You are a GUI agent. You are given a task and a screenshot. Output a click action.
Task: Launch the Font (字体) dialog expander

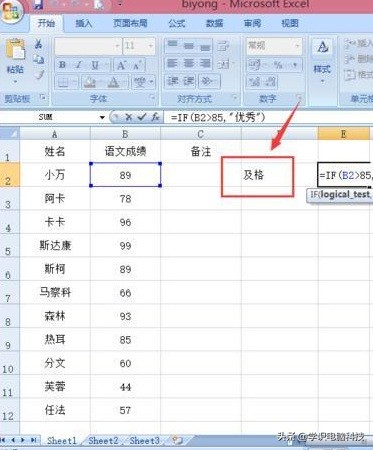[153, 98]
